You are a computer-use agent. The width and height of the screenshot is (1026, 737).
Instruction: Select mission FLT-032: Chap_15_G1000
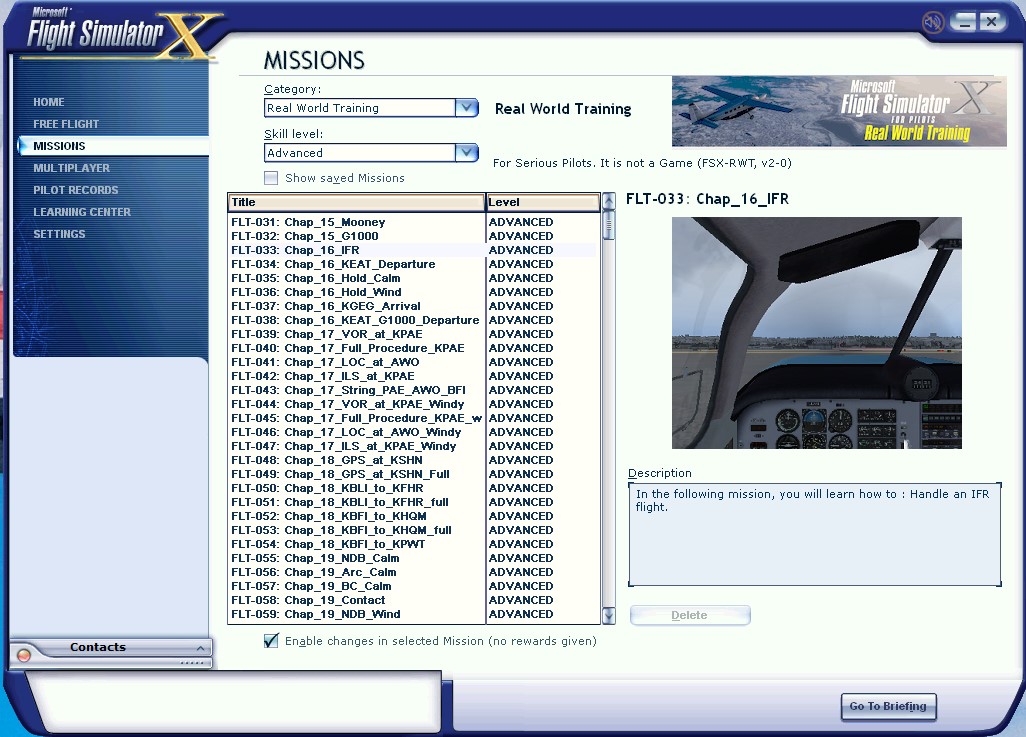pos(413,236)
